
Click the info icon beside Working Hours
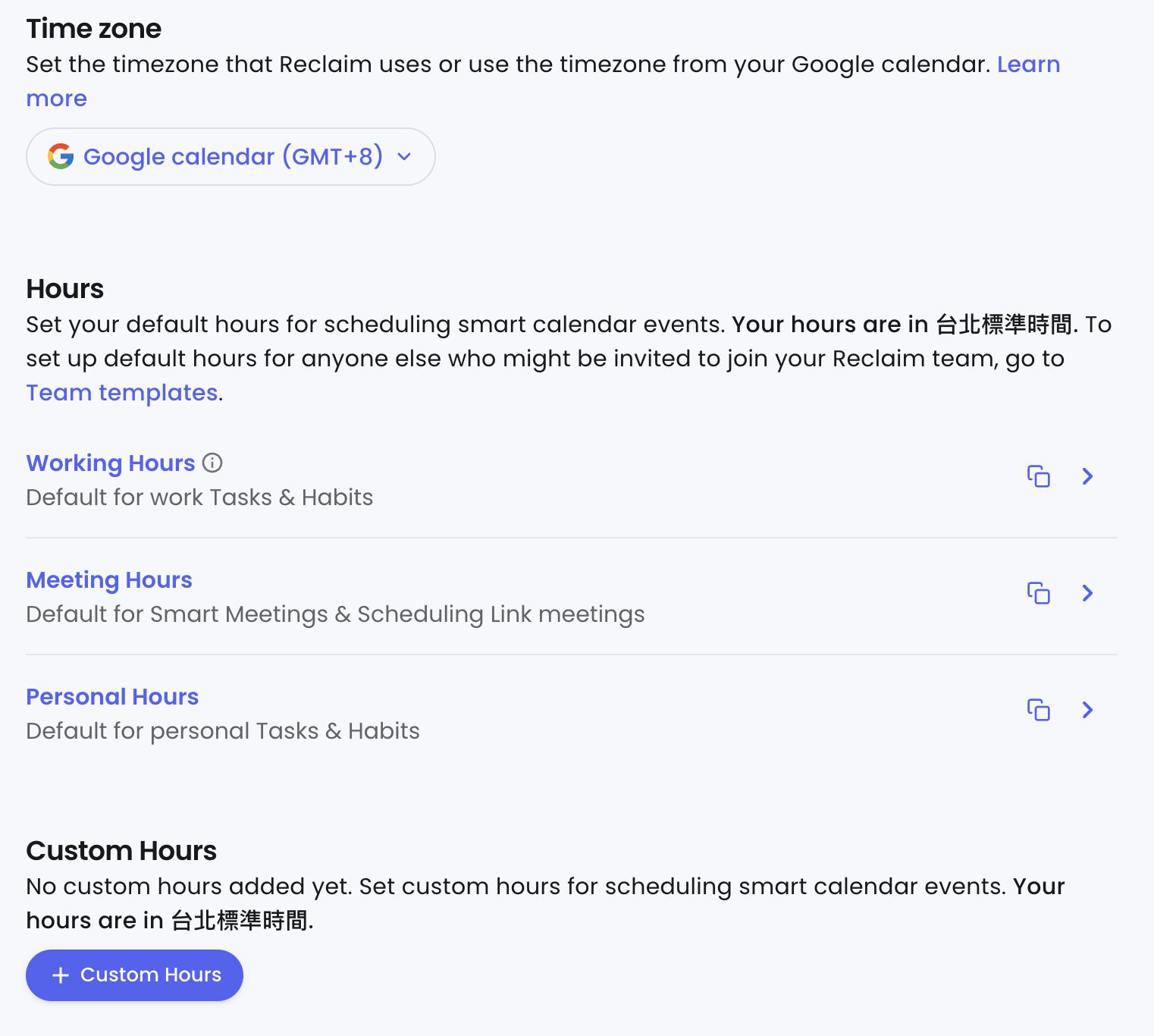(x=212, y=463)
